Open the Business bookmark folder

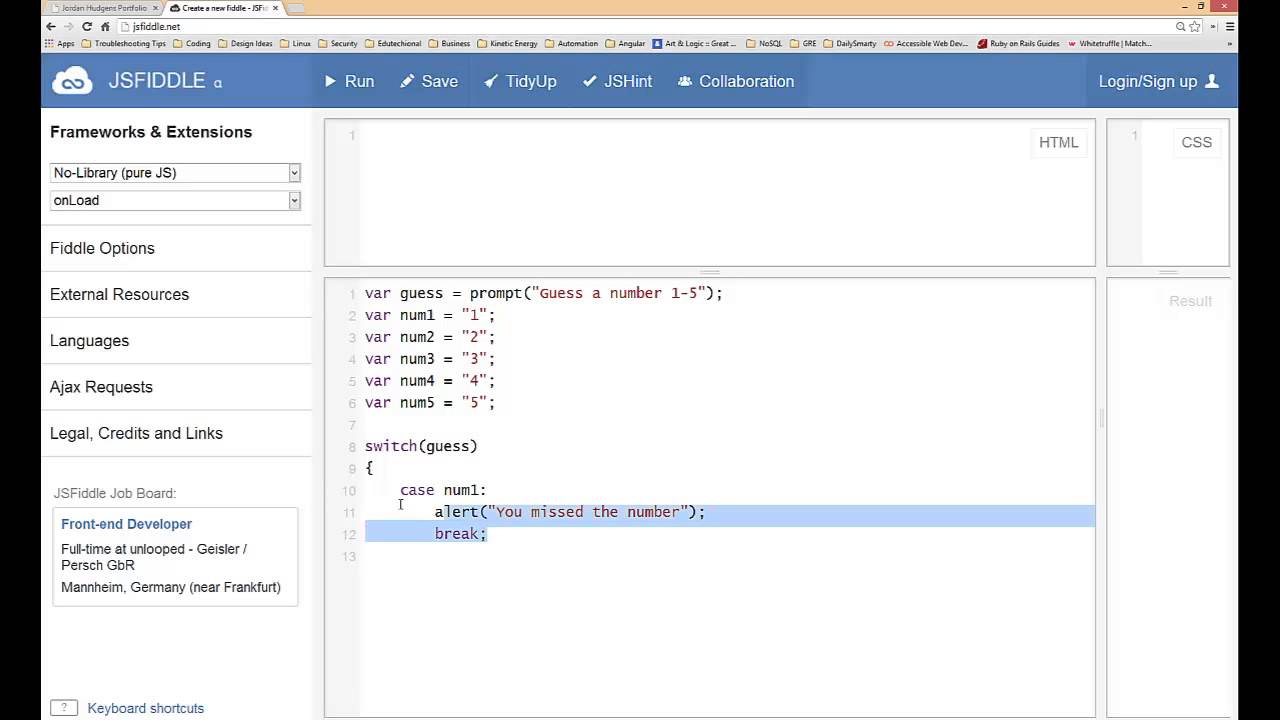[x=449, y=44]
